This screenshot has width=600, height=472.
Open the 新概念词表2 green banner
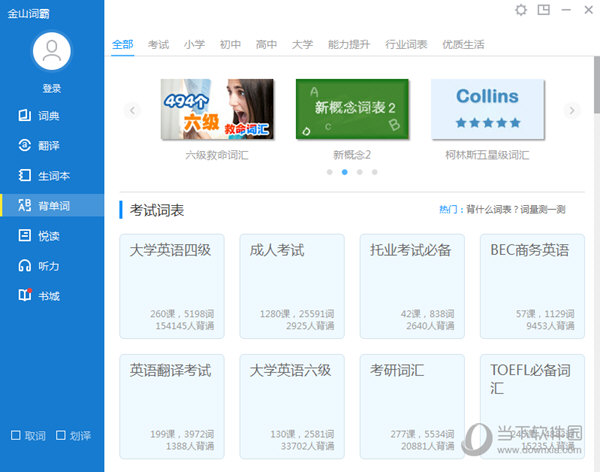click(352, 109)
